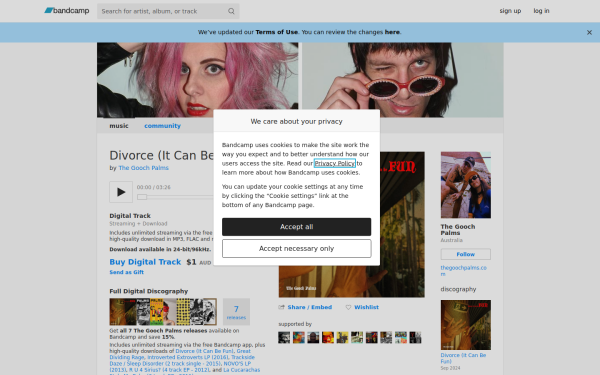Screen dimensions: 600x375
Task: Click Send as Gift
Action: point(127,272)
